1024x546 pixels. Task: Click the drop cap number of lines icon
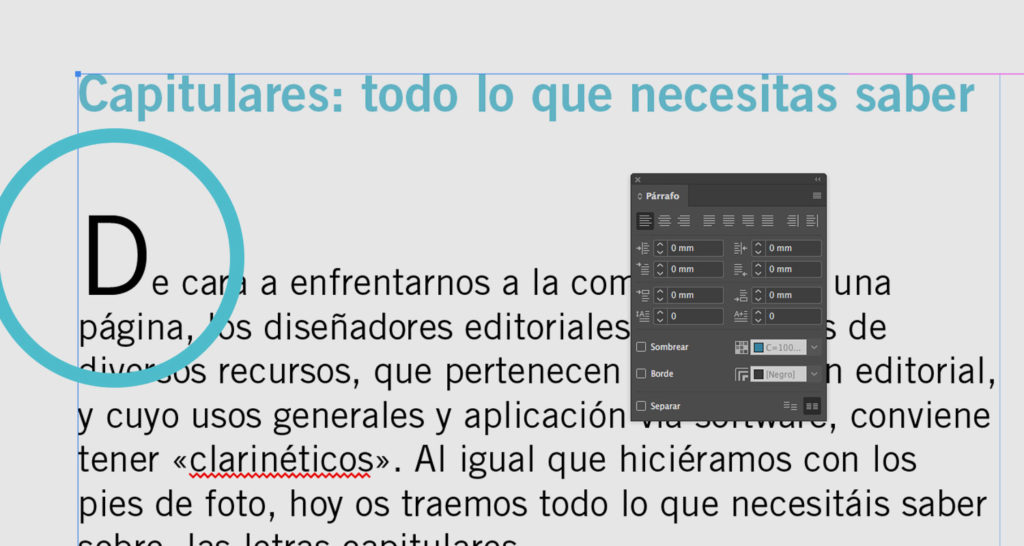pos(643,316)
